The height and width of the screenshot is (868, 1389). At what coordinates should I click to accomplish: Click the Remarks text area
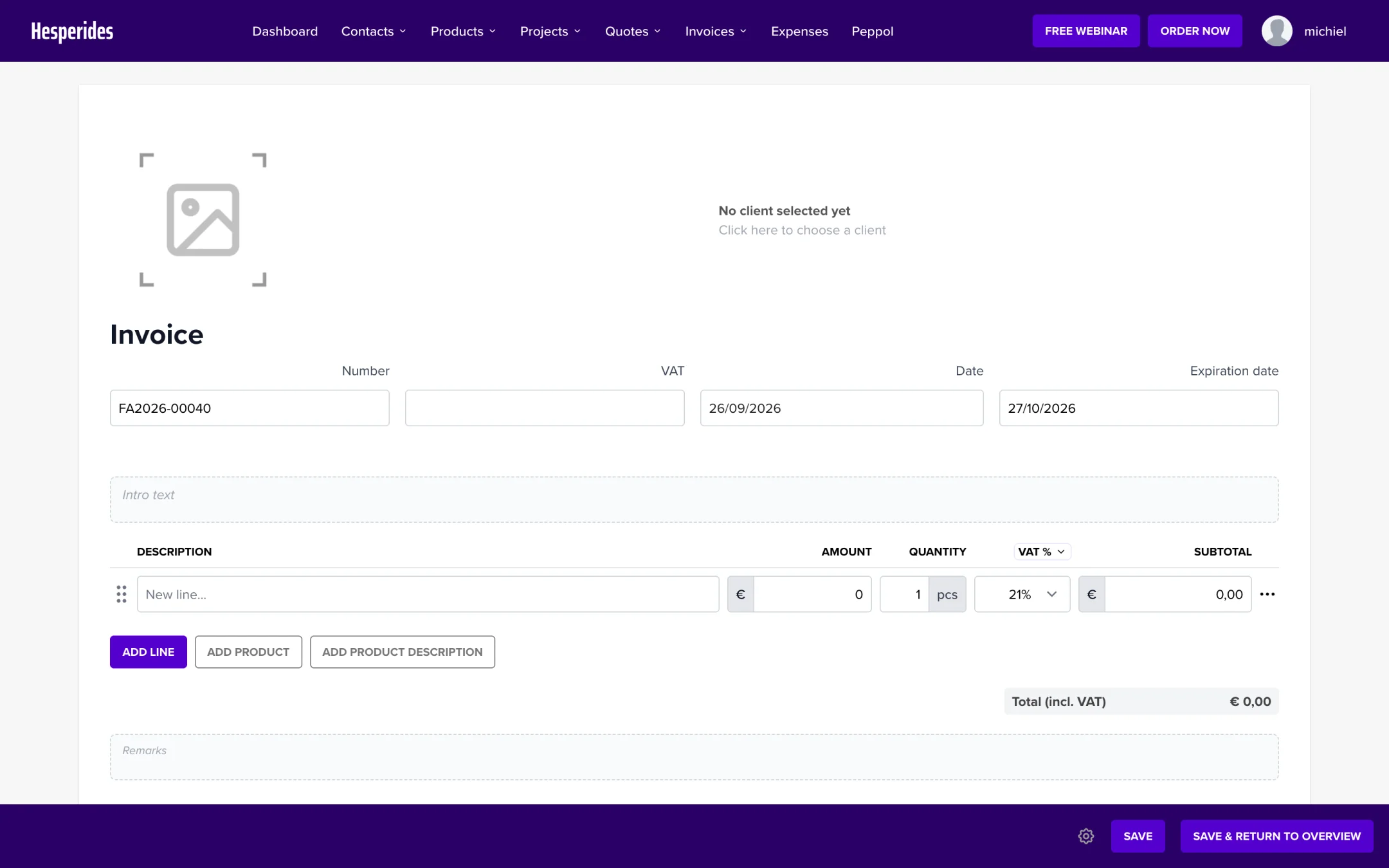point(694,757)
